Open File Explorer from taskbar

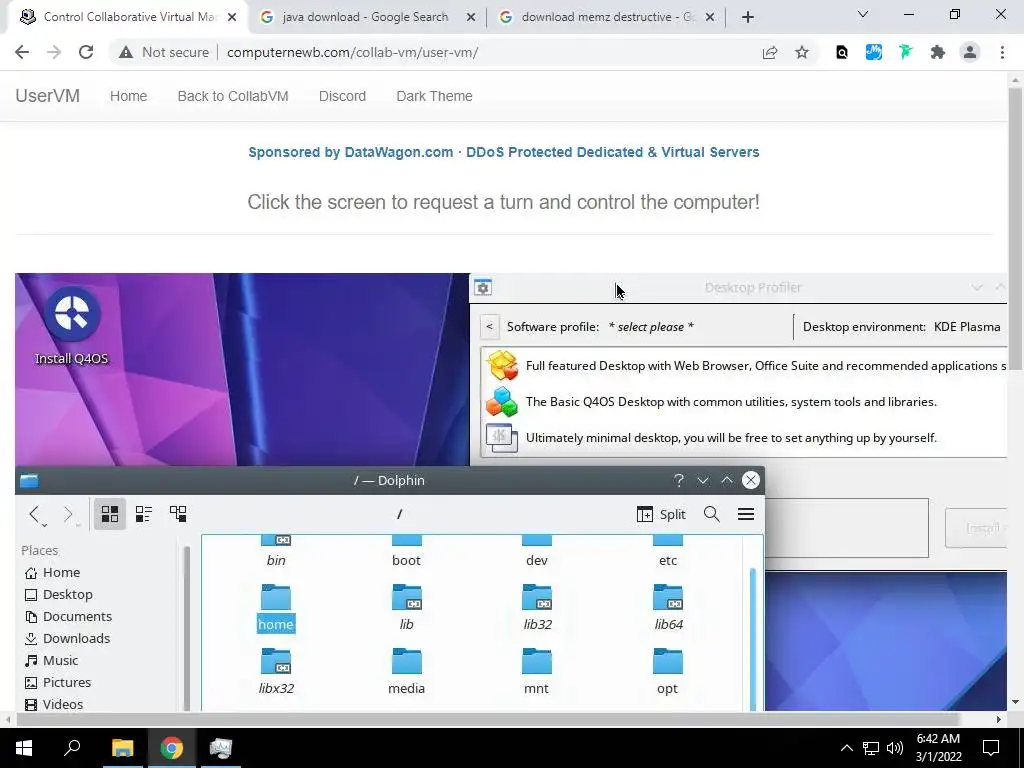pos(122,748)
